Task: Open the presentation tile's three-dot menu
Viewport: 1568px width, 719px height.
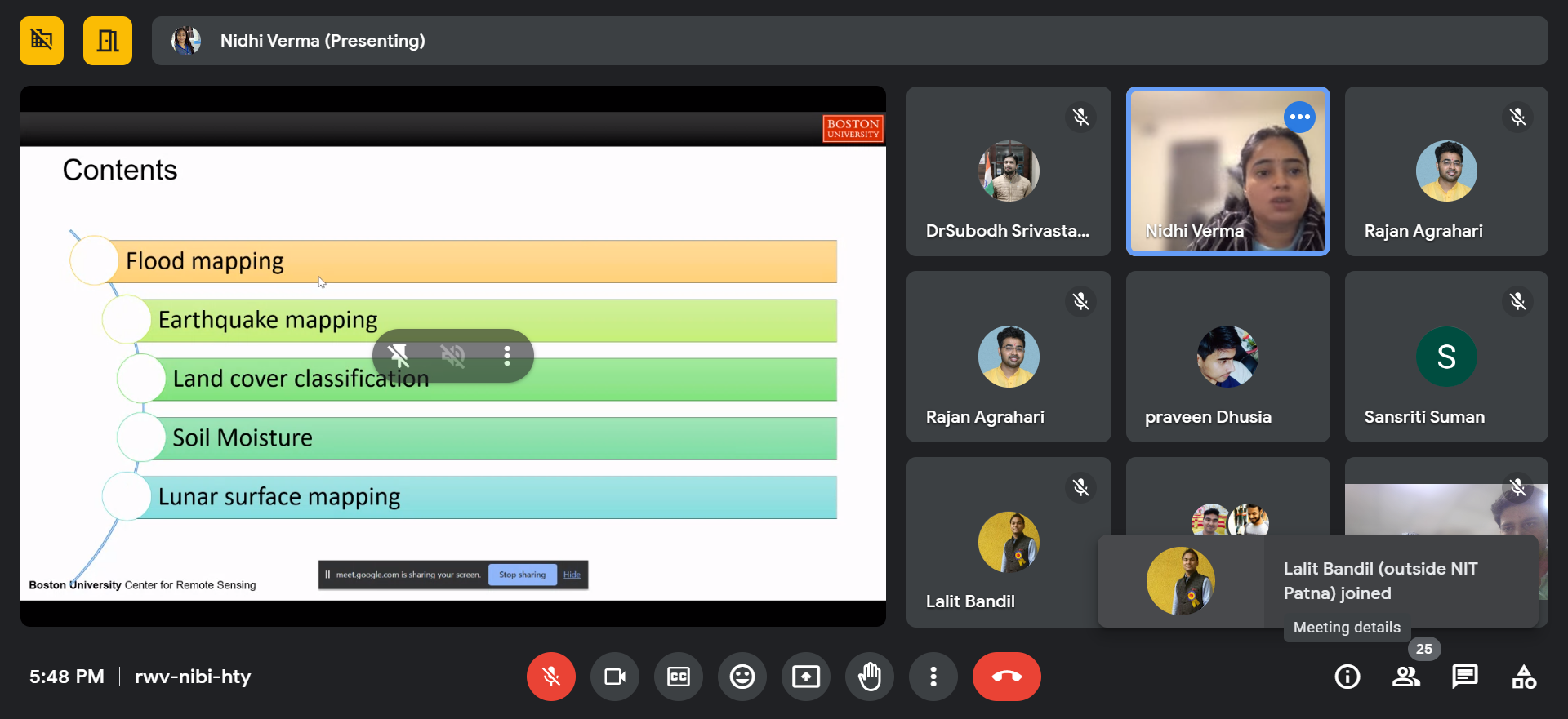Action: (x=507, y=355)
